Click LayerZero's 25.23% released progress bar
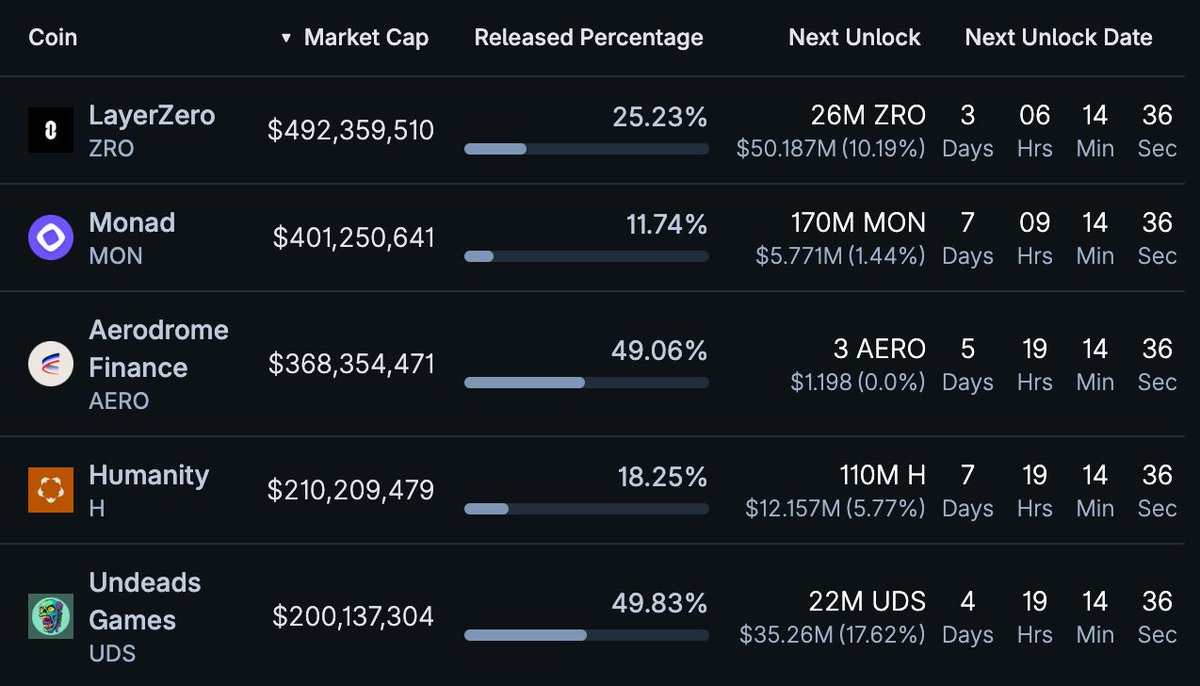Viewport: 1200px width, 686px height. [586, 149]
